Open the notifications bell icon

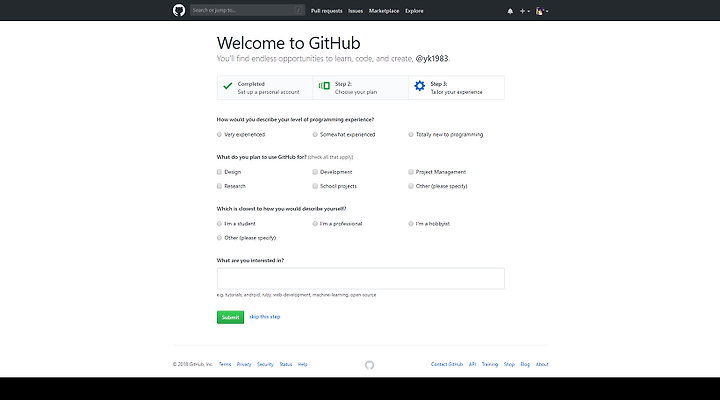(510, 11)
